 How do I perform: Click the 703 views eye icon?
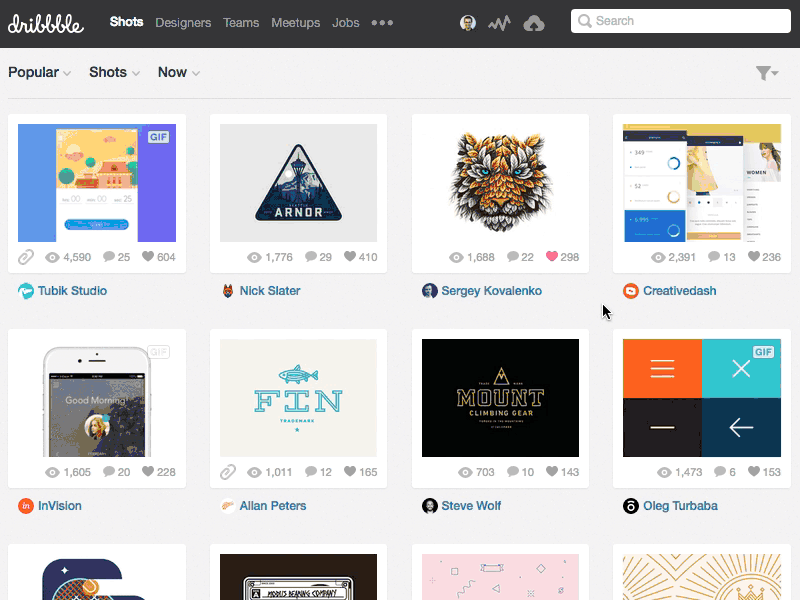click(x=465, y=472)
